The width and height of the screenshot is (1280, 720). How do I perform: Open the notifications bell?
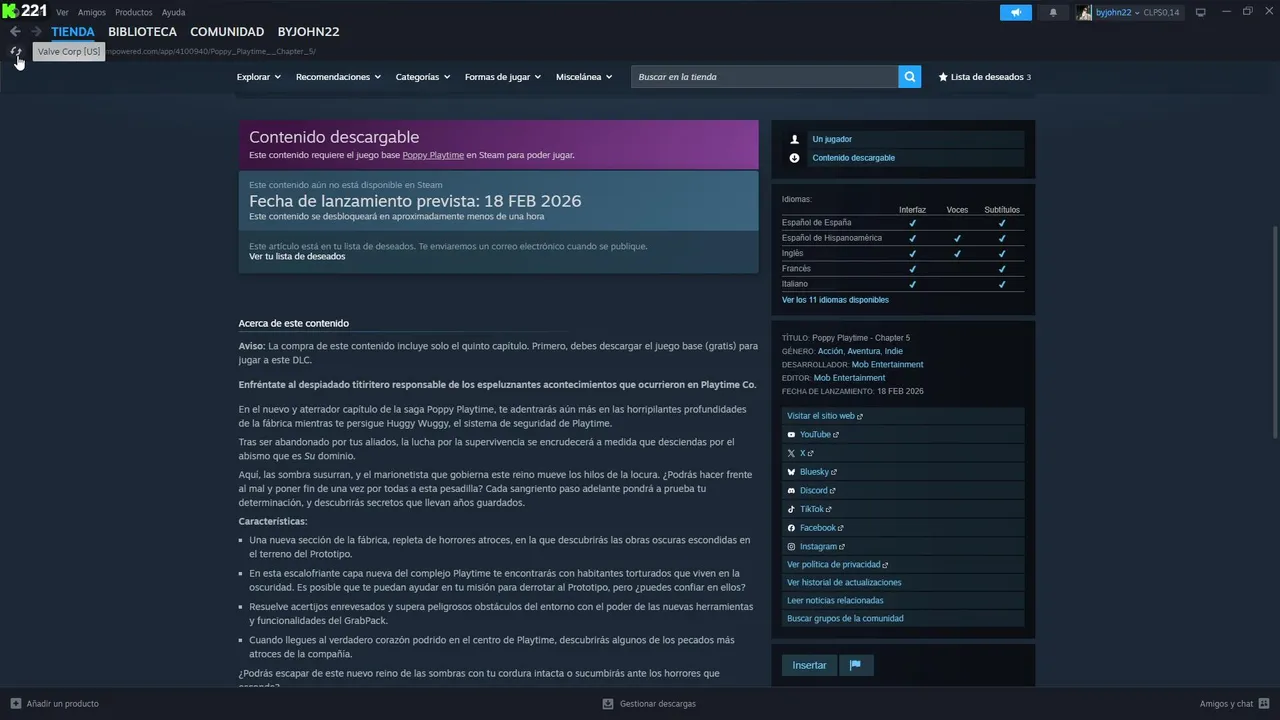pos(1053,12)
